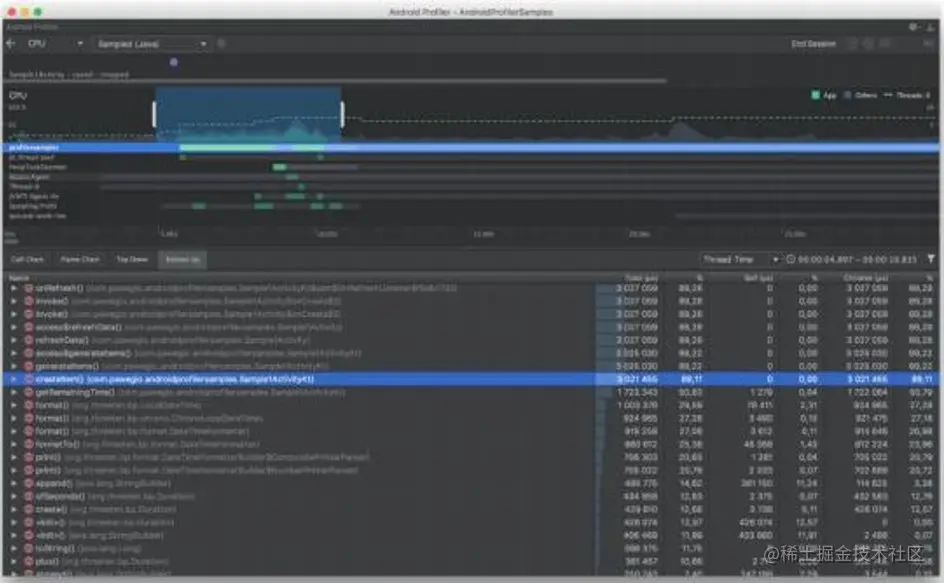Image resolution: width=944 pixels, height=584 pixels.
Task: Expand the getRemainingTime() row
Action: [14, 393]
